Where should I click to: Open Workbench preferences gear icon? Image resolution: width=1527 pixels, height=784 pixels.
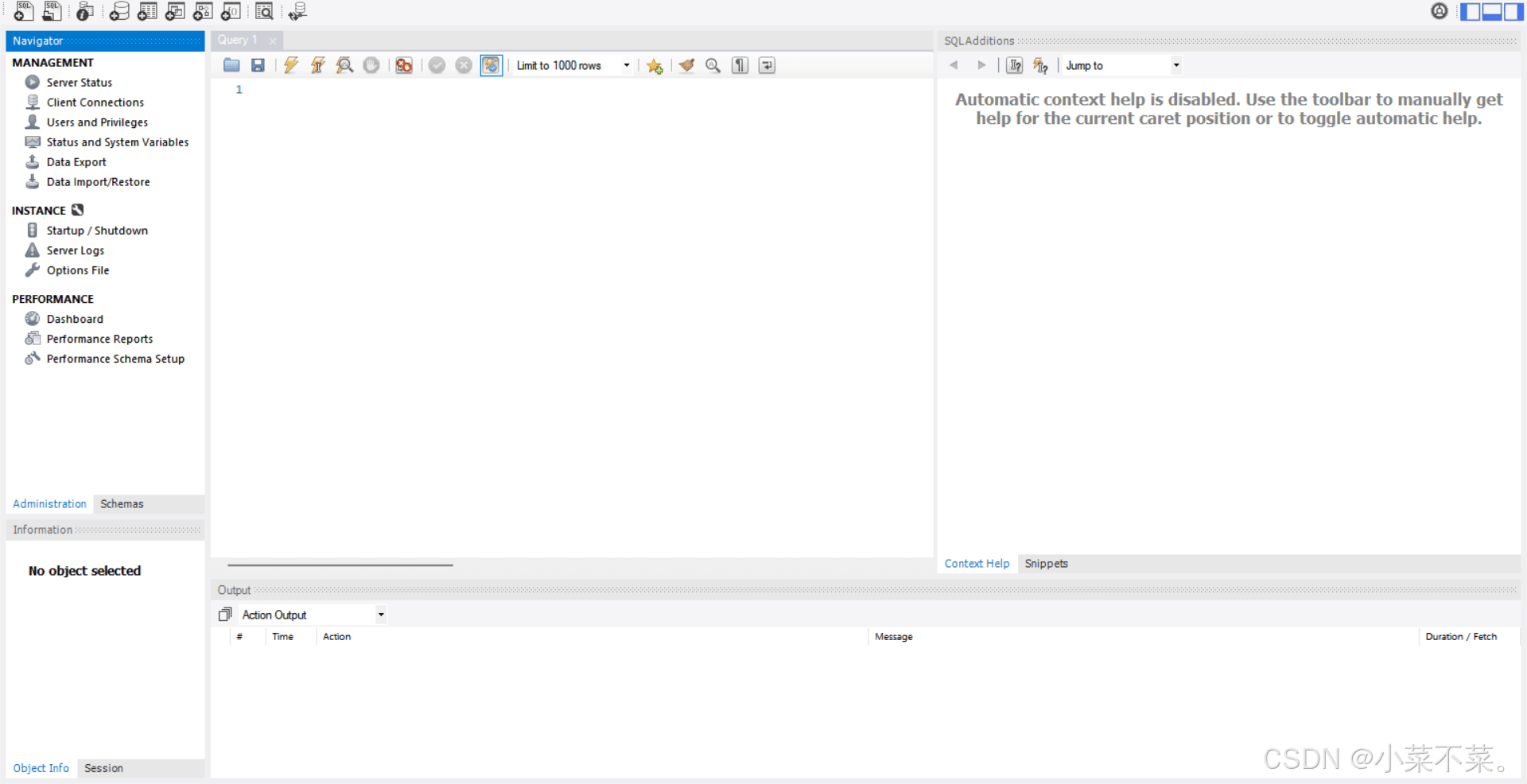point(1439,11)
